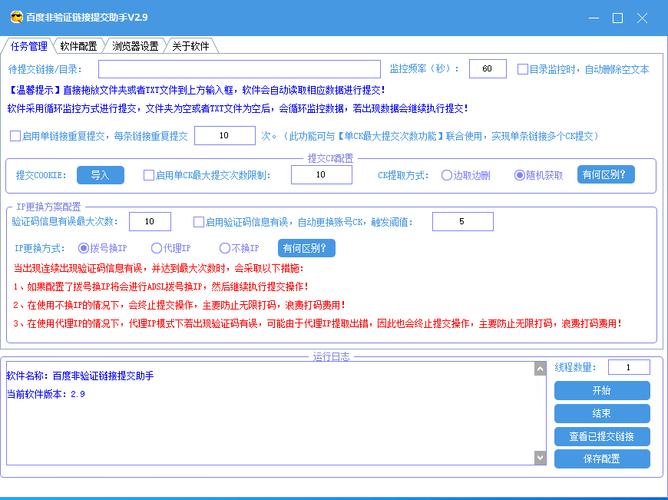Open the 软件配置 tab

pyautogui.click(x=78, y=46)
